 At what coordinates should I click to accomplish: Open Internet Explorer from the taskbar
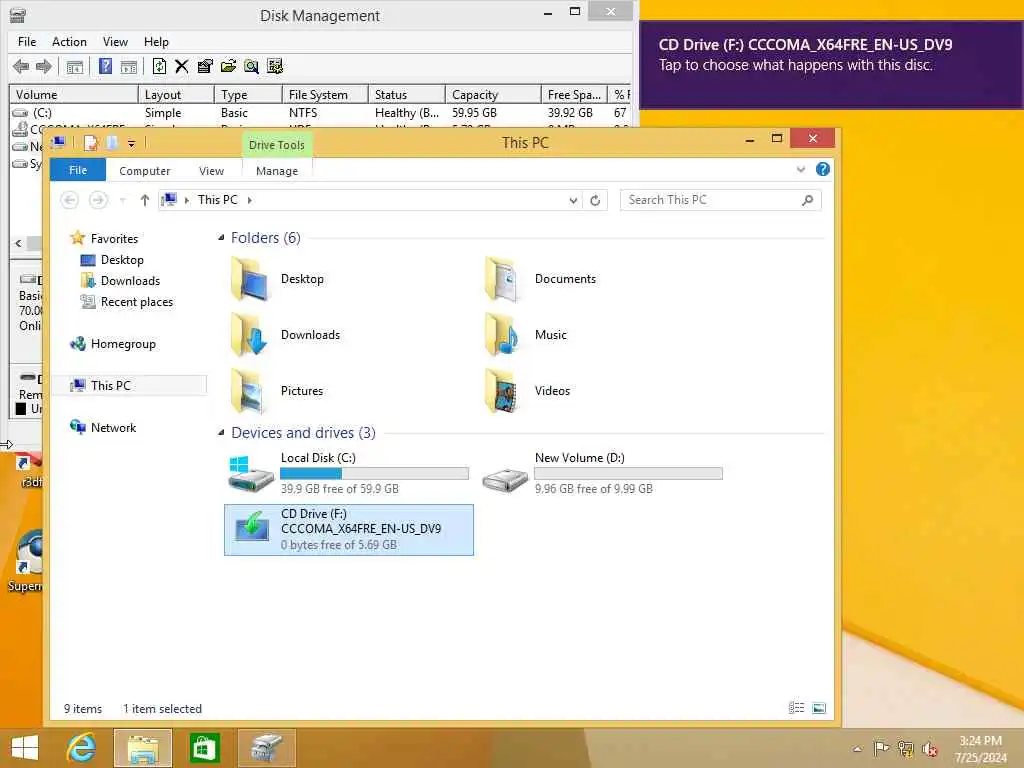81,748
